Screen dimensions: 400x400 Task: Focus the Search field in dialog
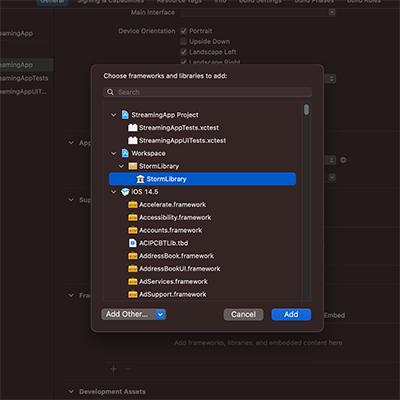207,92
